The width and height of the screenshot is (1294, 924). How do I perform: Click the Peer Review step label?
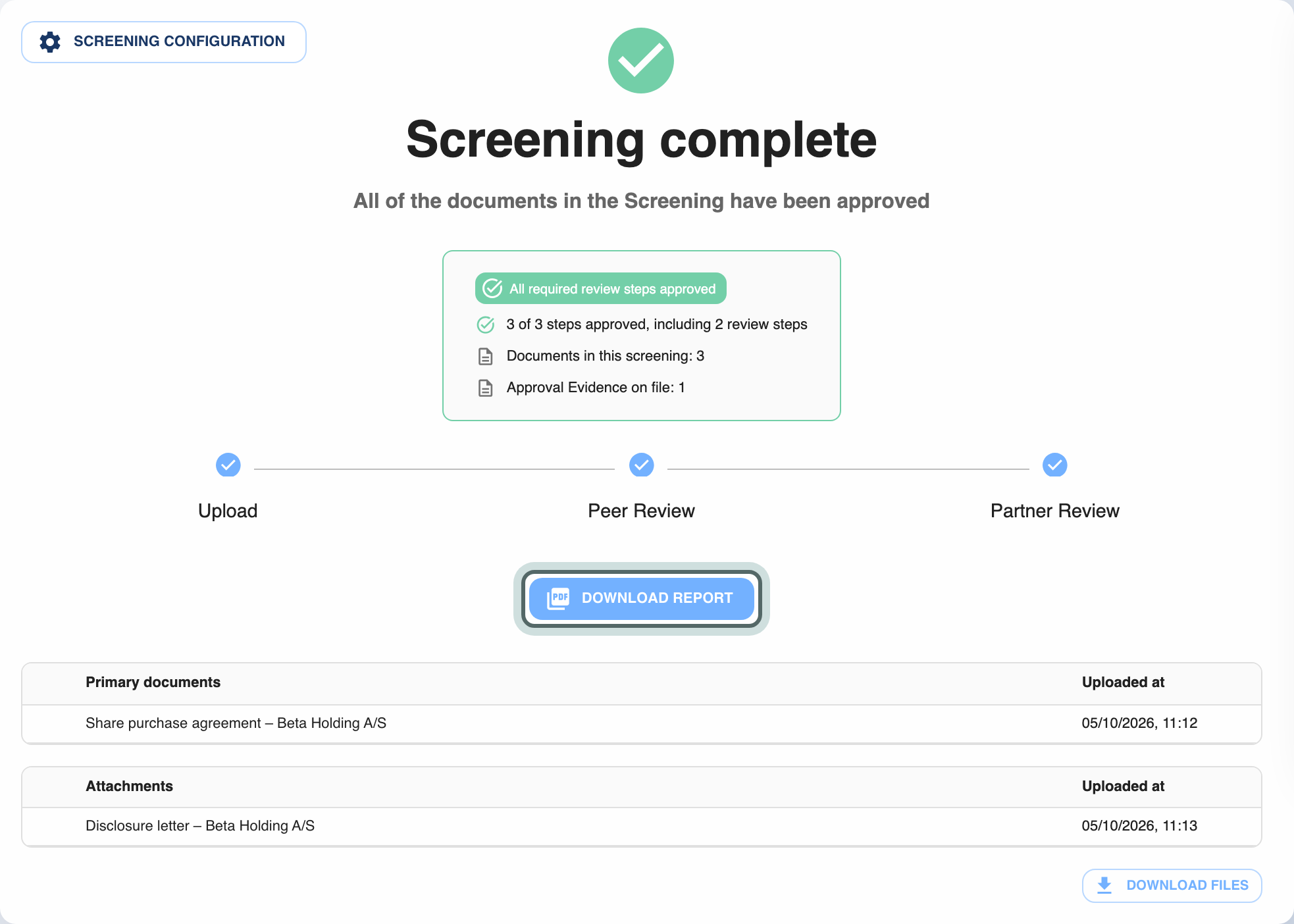pyautogui.click(x=641, y=511)
